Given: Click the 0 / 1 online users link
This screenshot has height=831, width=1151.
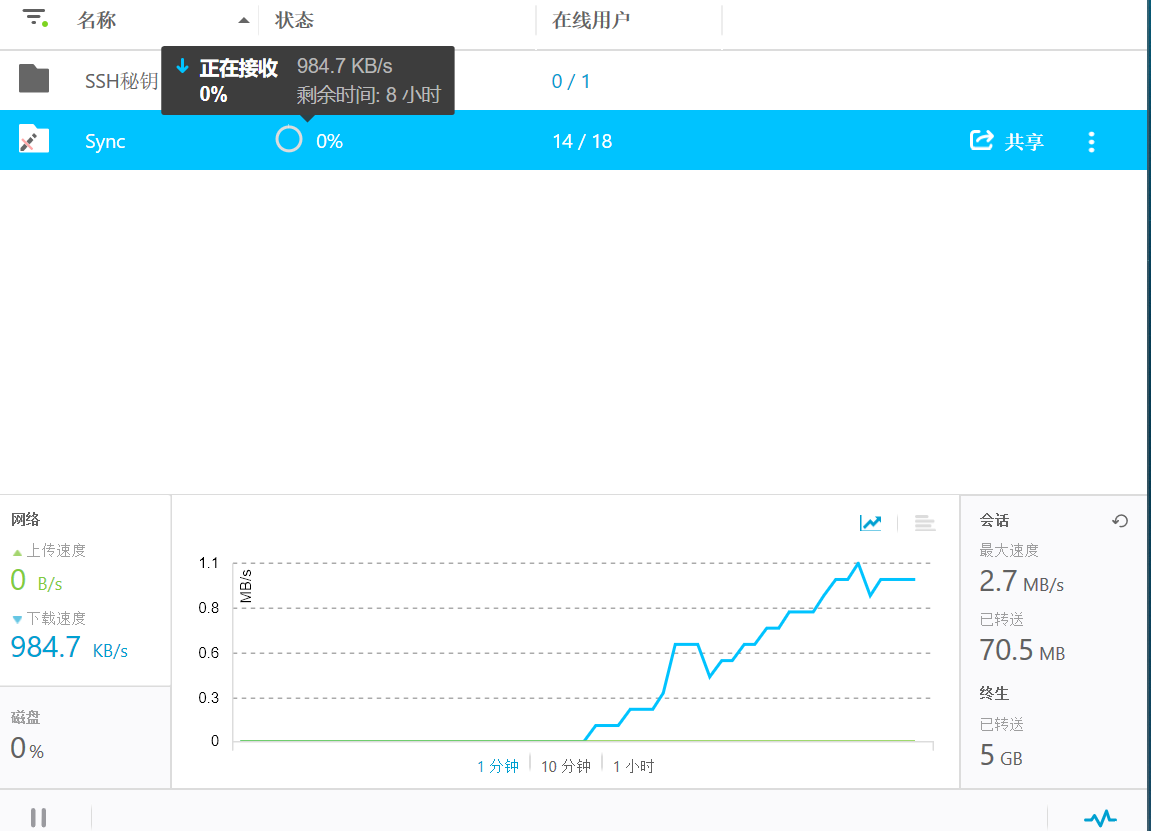Looking at the screenshot, I should 571,81.
